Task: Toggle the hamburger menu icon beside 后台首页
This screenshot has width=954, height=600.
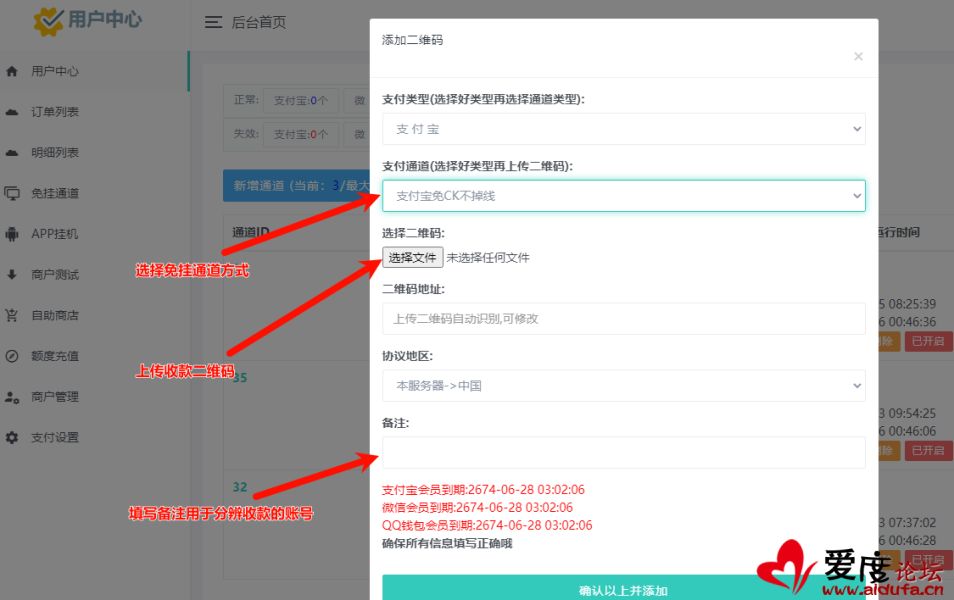Action: point(213,23)
